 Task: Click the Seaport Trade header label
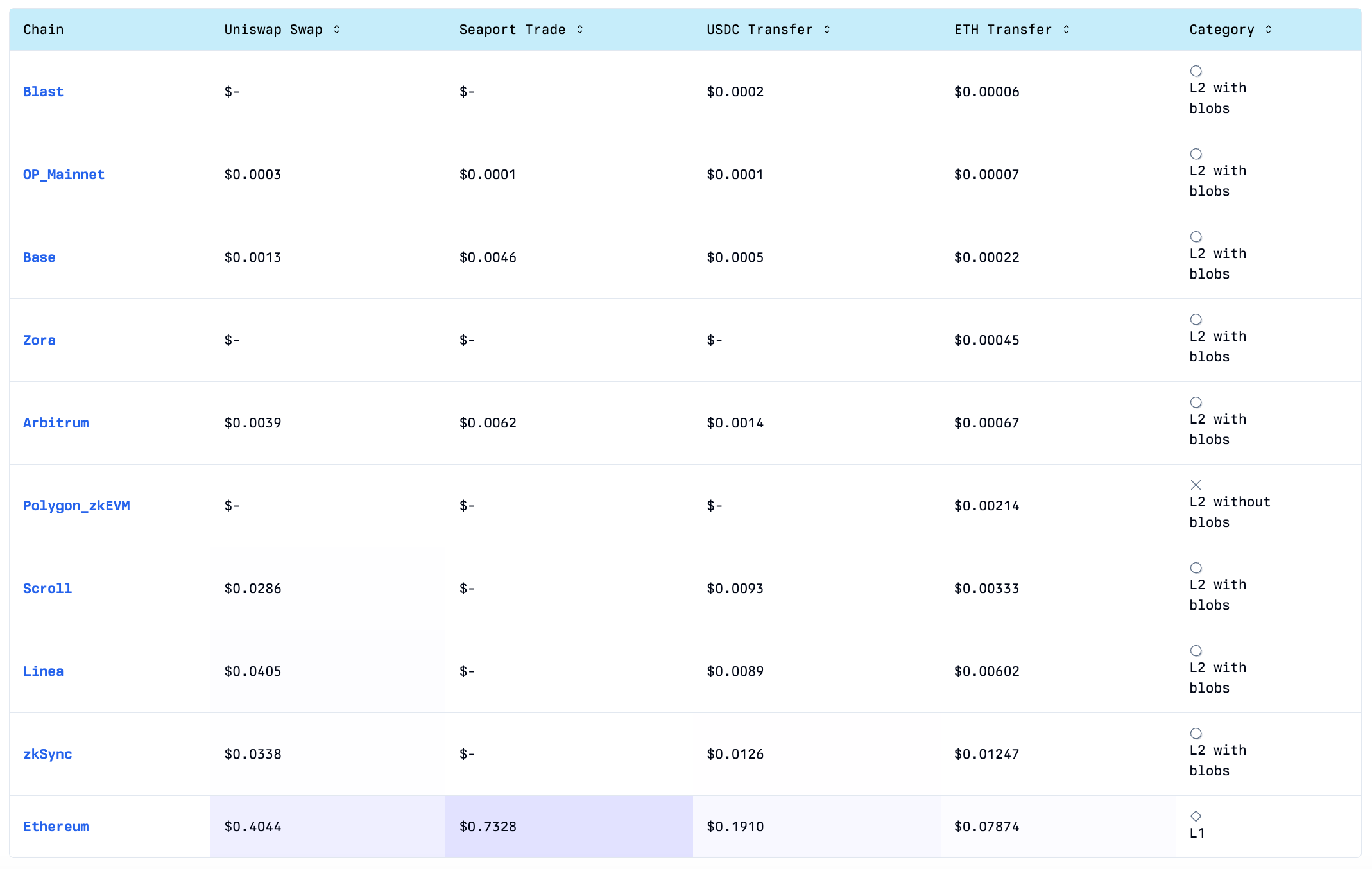point(512,30)
